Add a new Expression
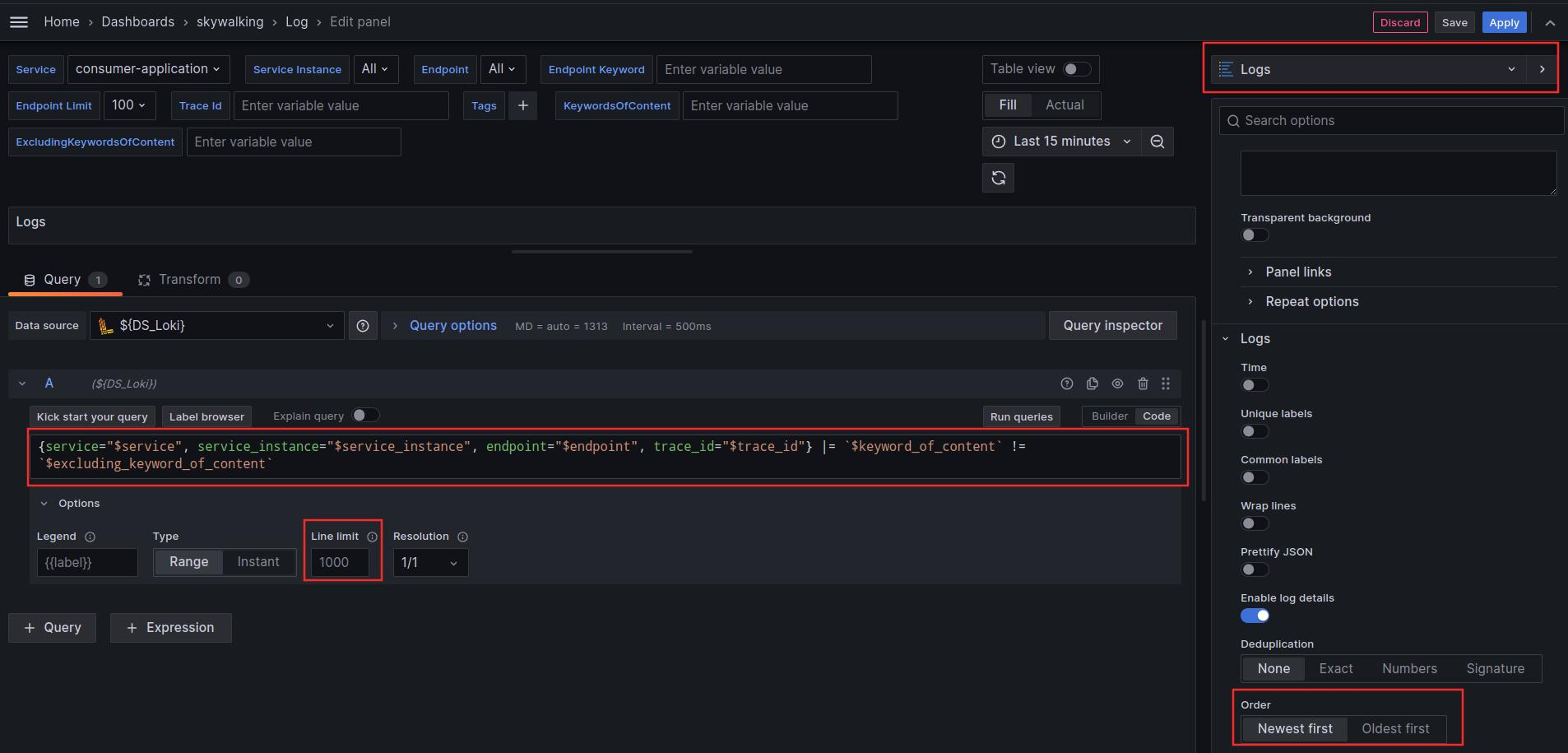 170,628
